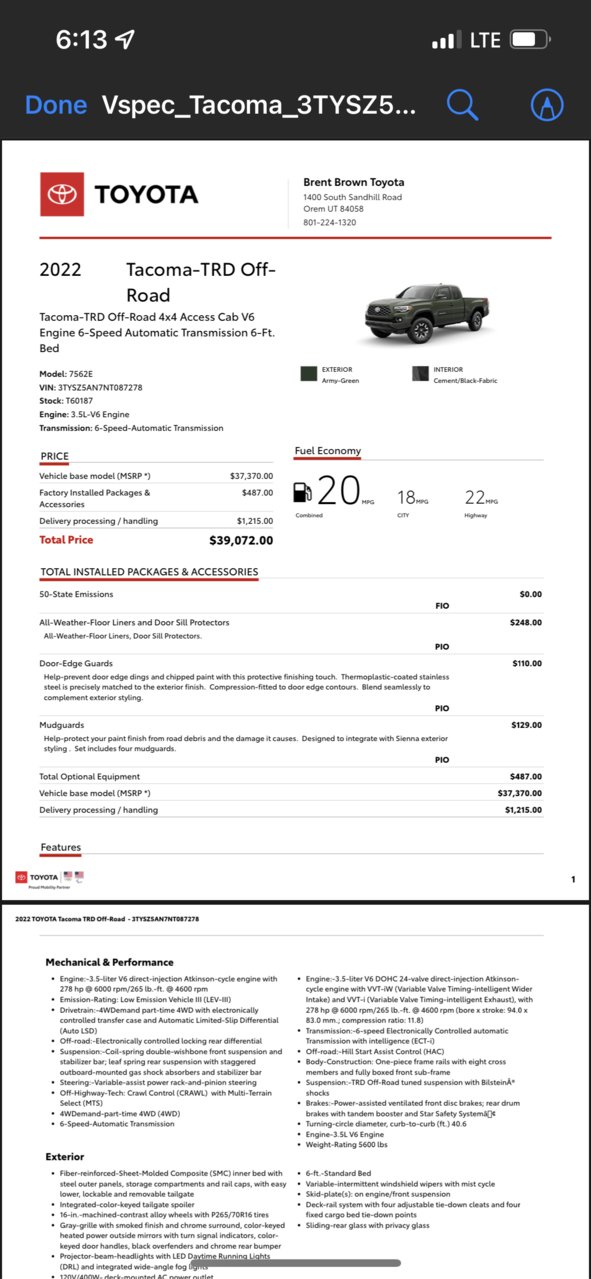Tap the $37,370.00 MSRP value in Price
This screenshot has height=1279, width=591.
click(251, 477)
